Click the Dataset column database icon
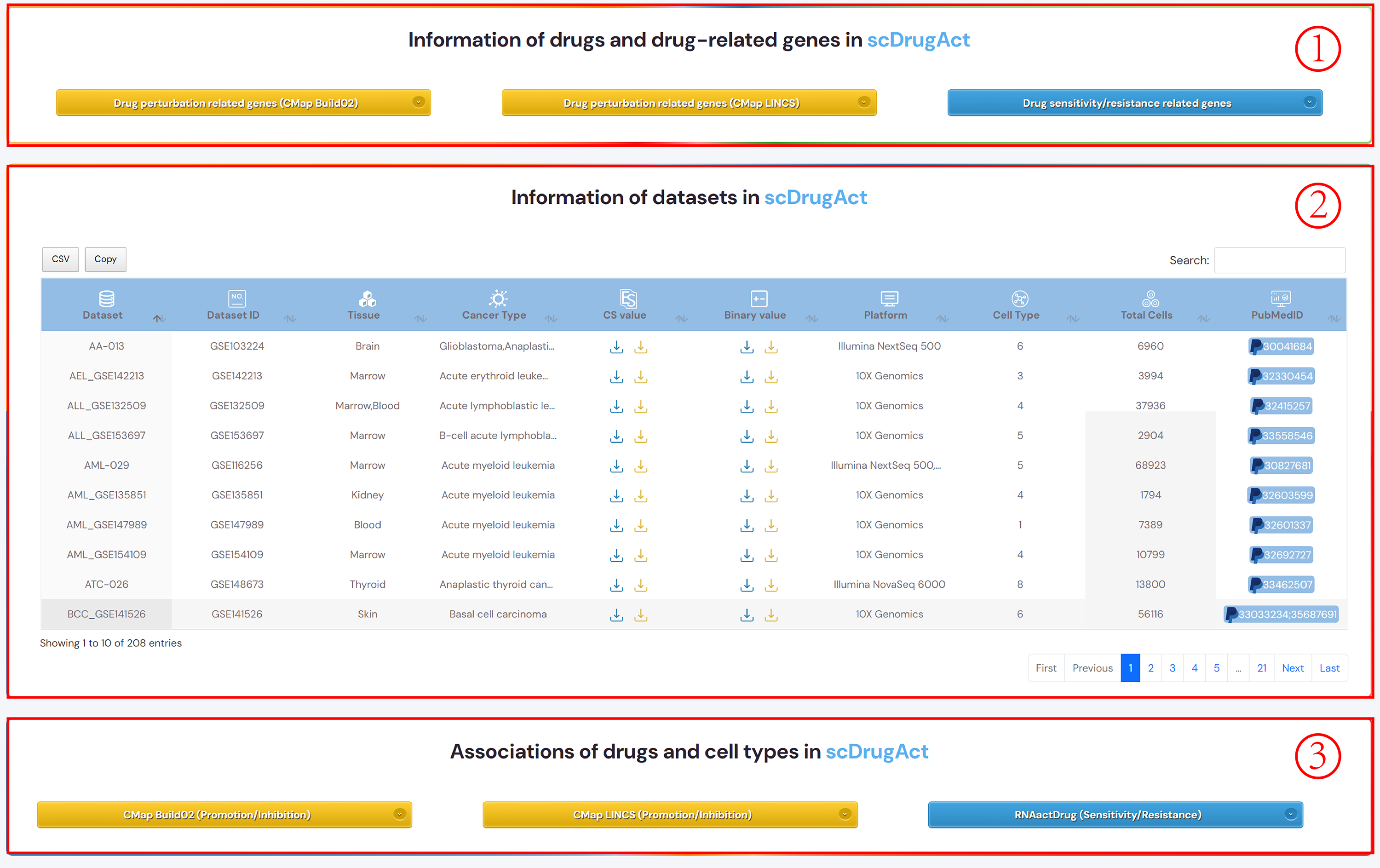 coord(107,299)
